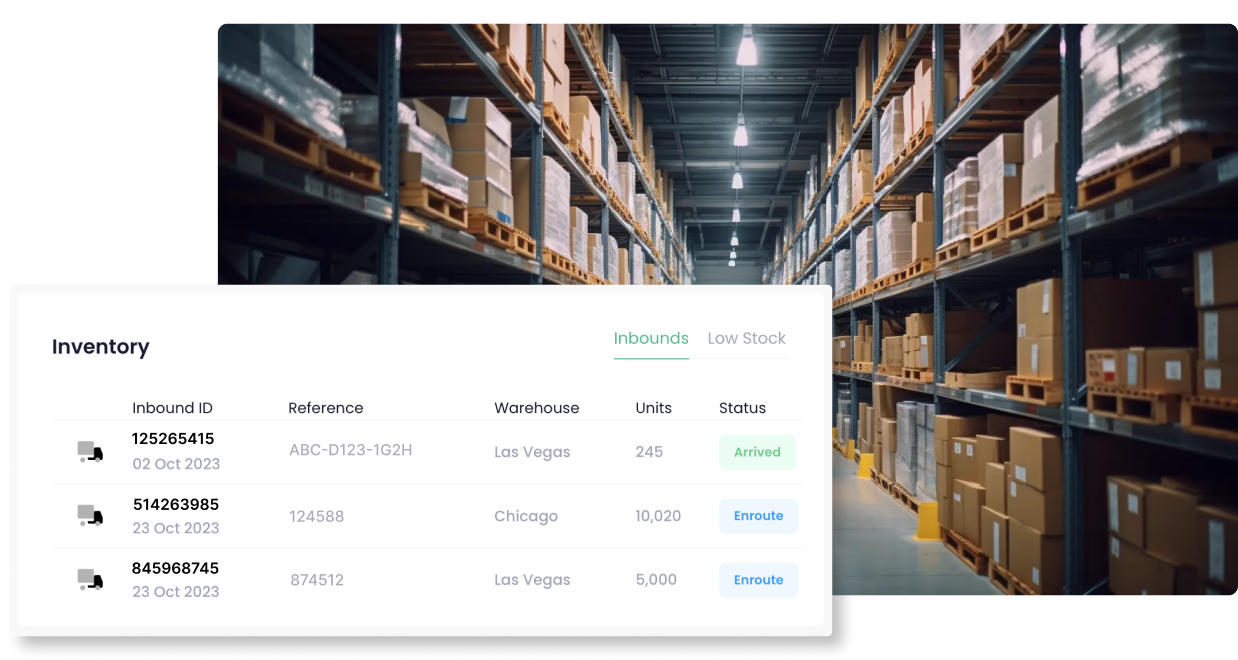Click the Enroute badge on the Chicago row
The height and width of the screenshot is (660, 1238).
(x=758, y=515)
